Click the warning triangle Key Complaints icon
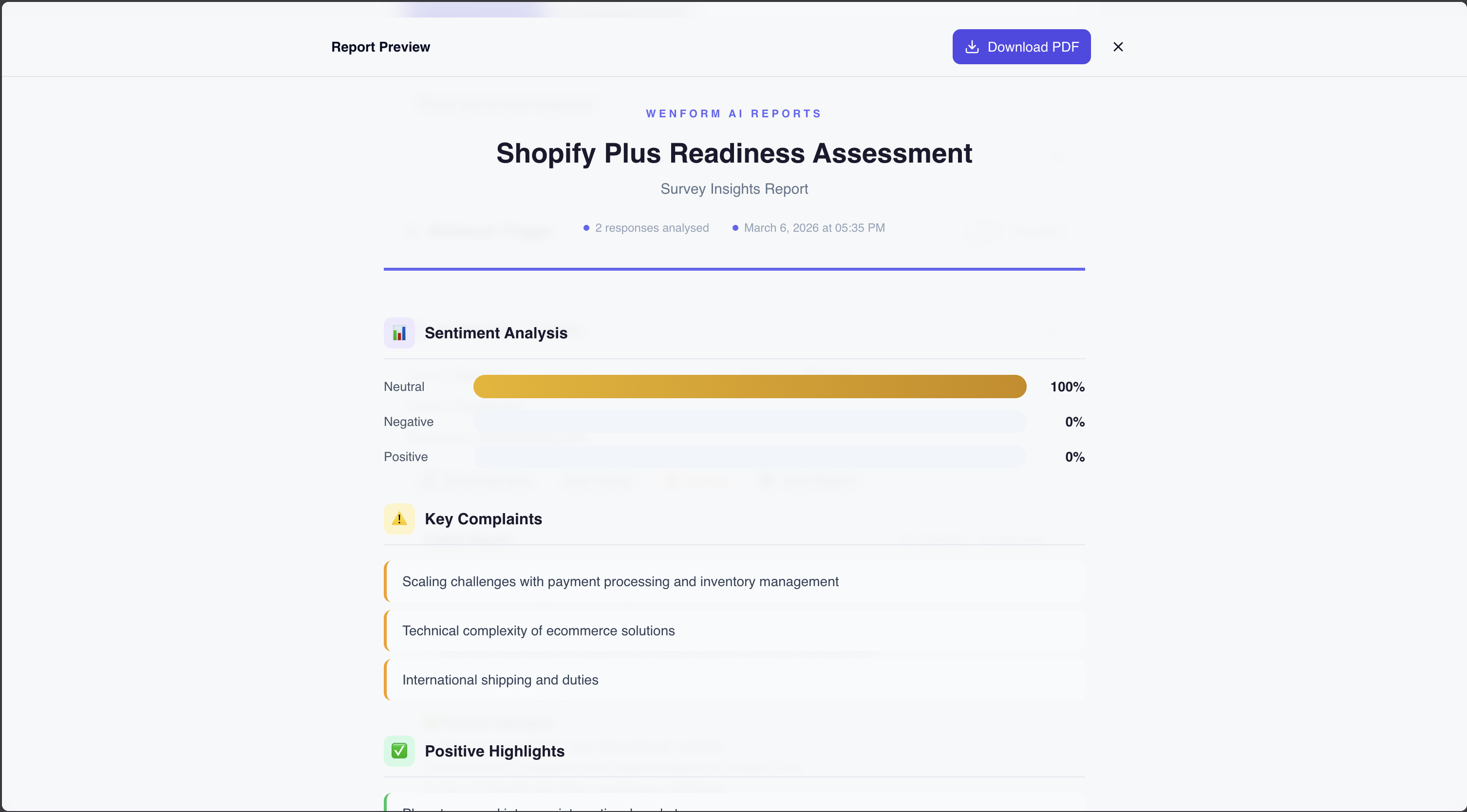This screenshot has width=1467, height=812. pos(398,518)
